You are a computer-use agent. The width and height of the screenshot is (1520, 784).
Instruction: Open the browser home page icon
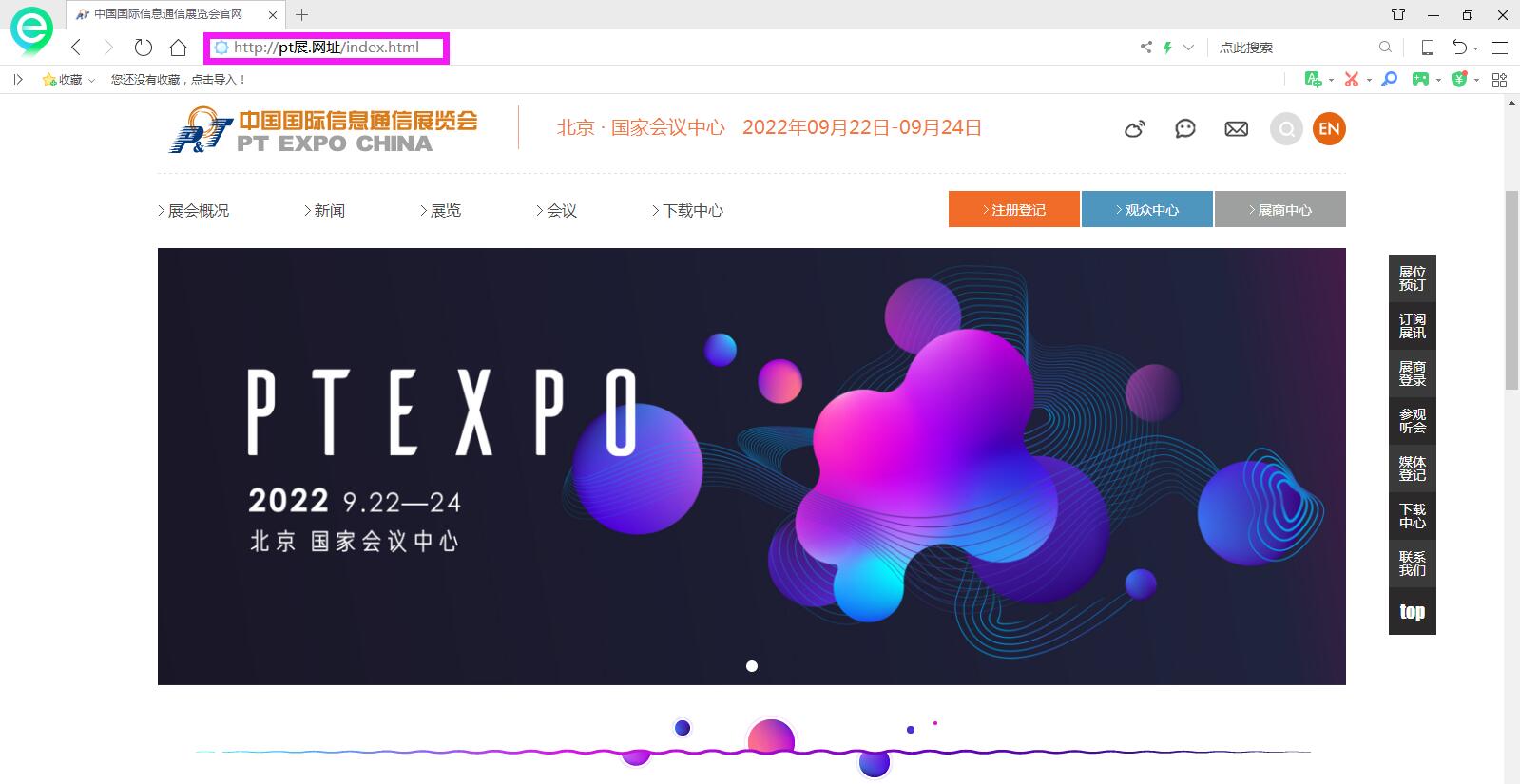(x=178, y=48)
